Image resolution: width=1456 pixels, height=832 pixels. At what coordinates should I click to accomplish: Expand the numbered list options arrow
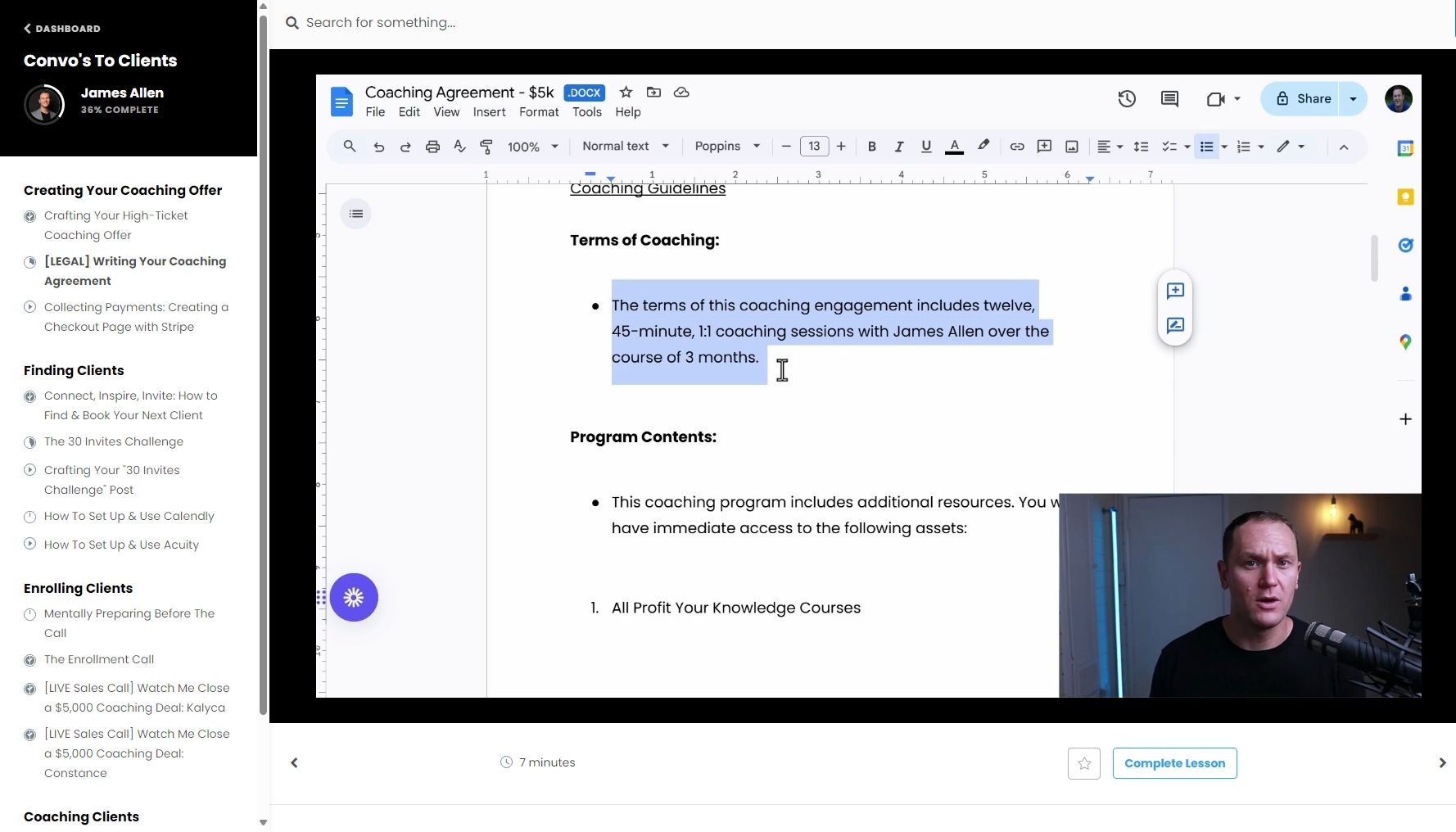point(1261,147)
